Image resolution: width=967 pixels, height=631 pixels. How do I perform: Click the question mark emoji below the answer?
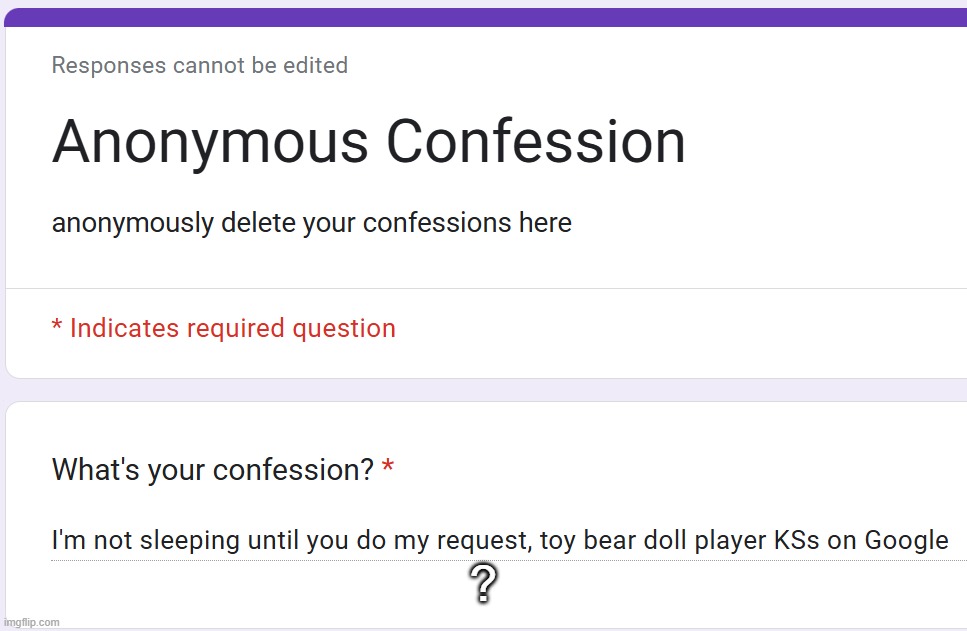483,584
